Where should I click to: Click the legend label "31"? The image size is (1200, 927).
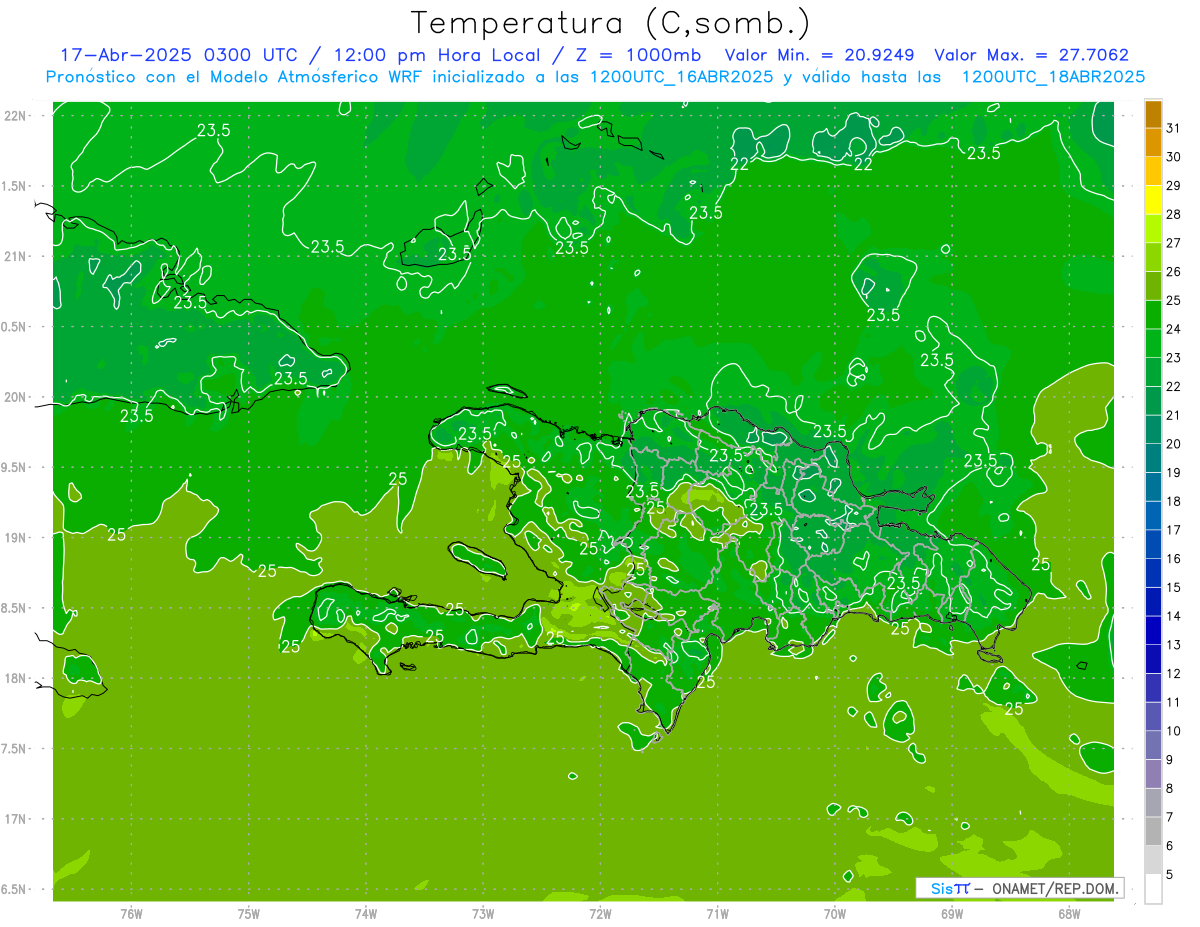[x=1174, y=128]
